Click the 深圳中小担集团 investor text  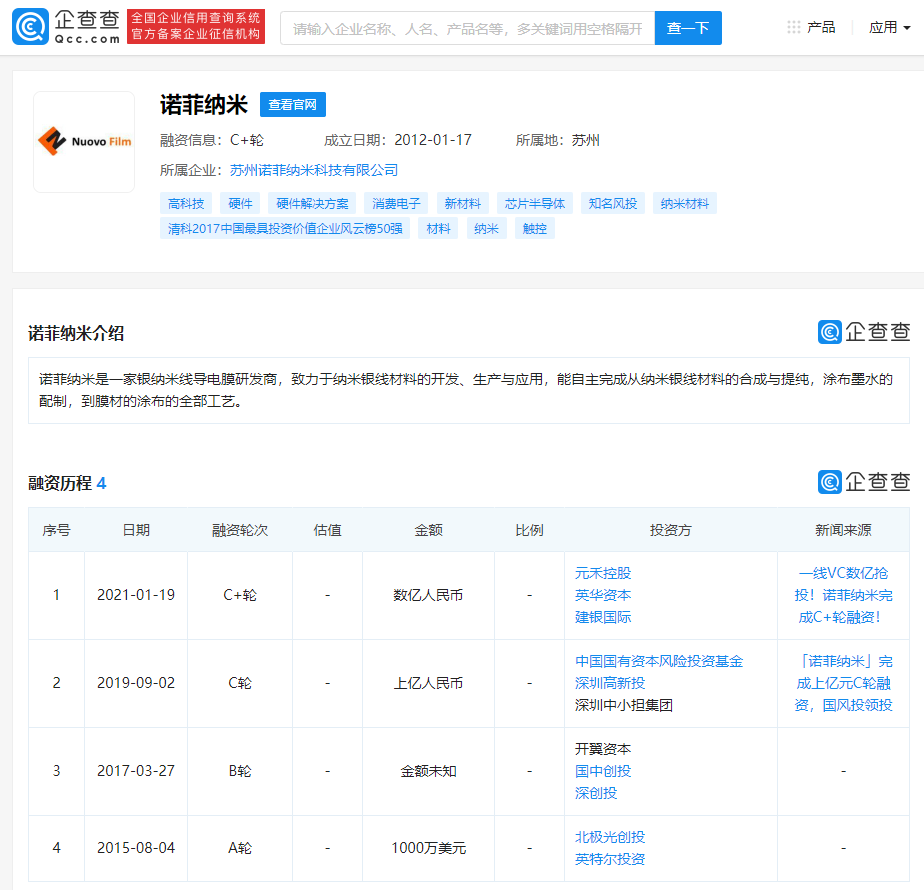pos(623,705)
